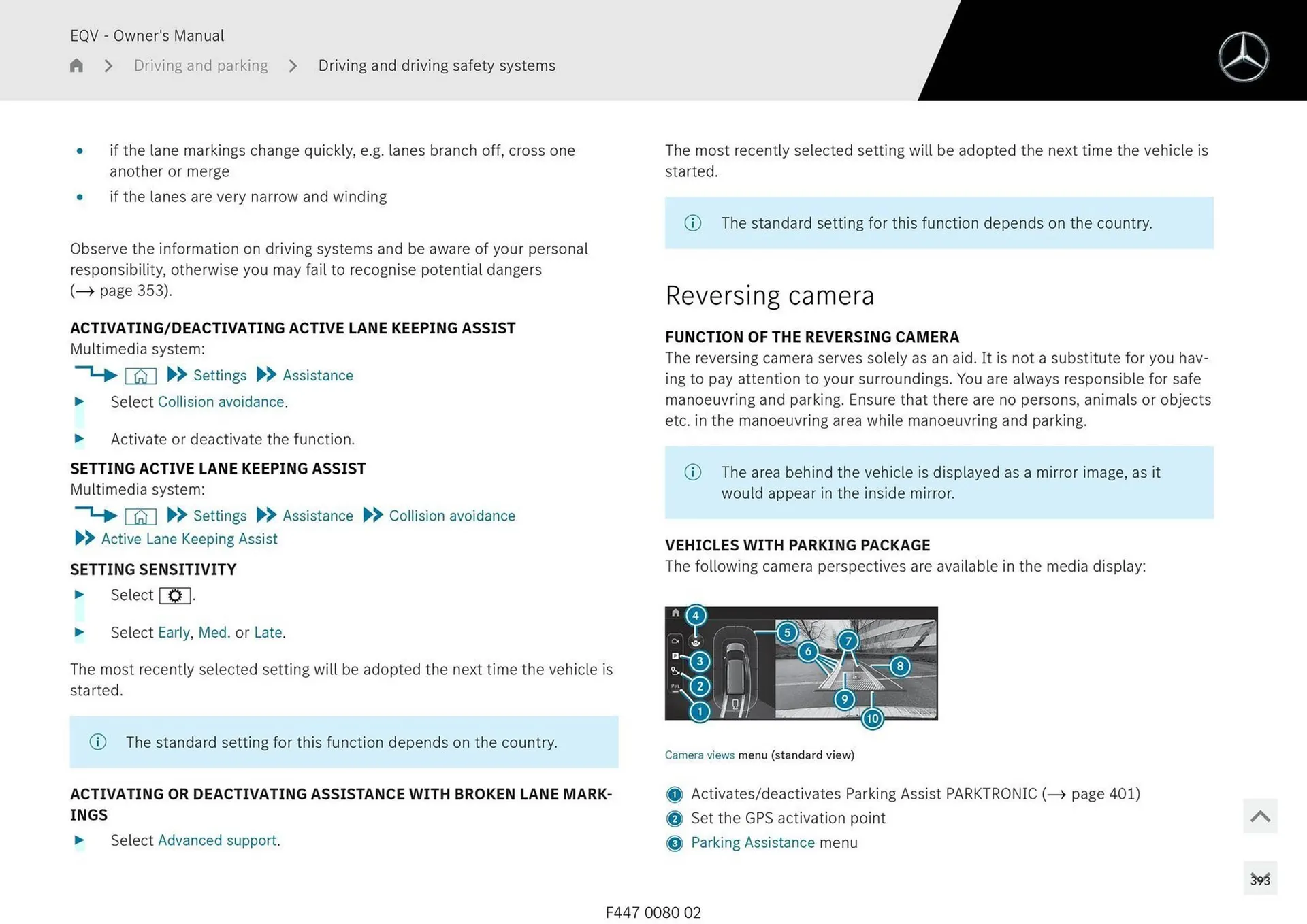Click the settings gear icon under Setting Sensitivity
Screen dimensions: 1307x924
(x=175, y=596)
